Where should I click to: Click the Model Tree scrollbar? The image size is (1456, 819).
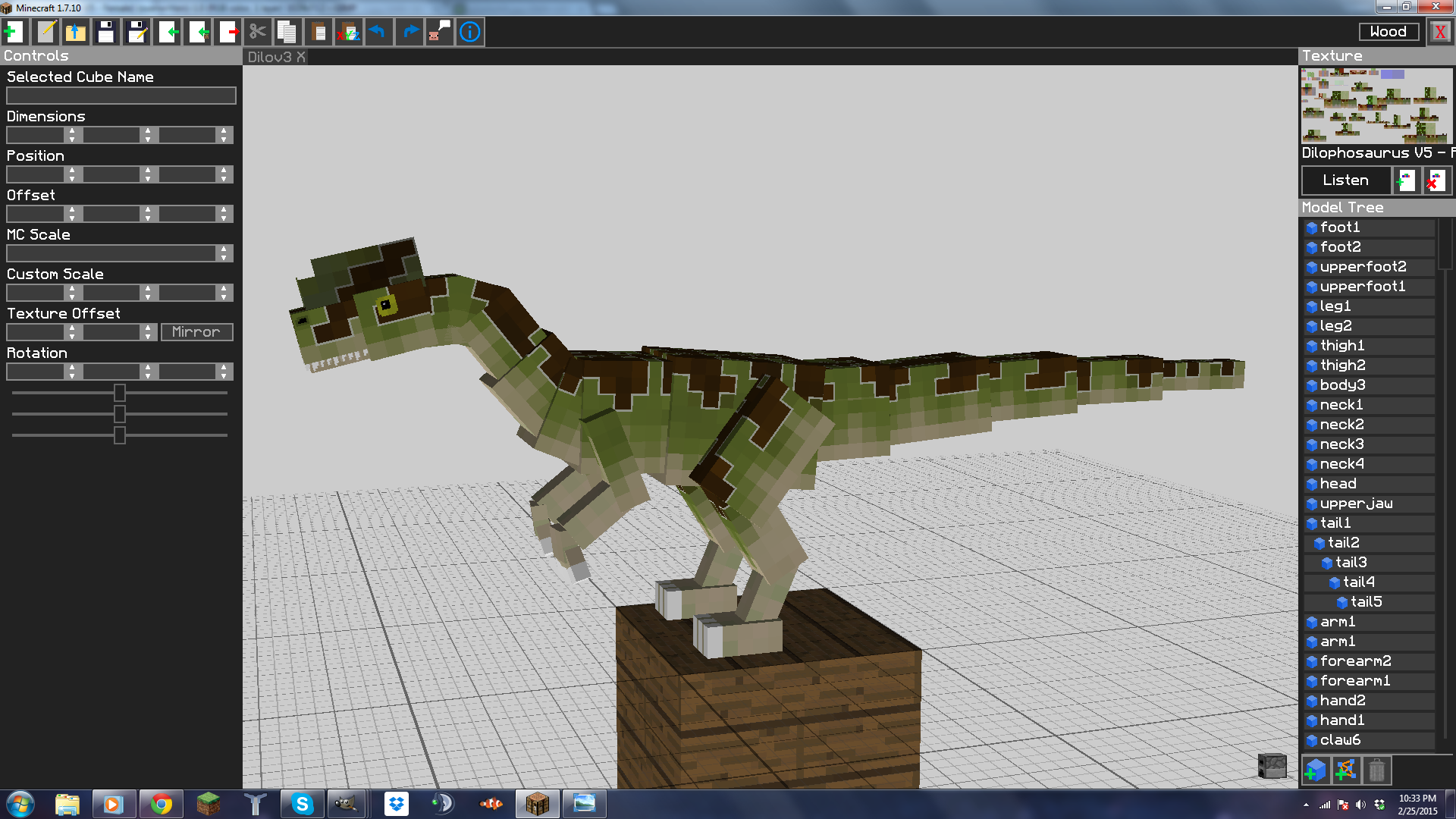pyautogui.click(x=1445, y=244)
